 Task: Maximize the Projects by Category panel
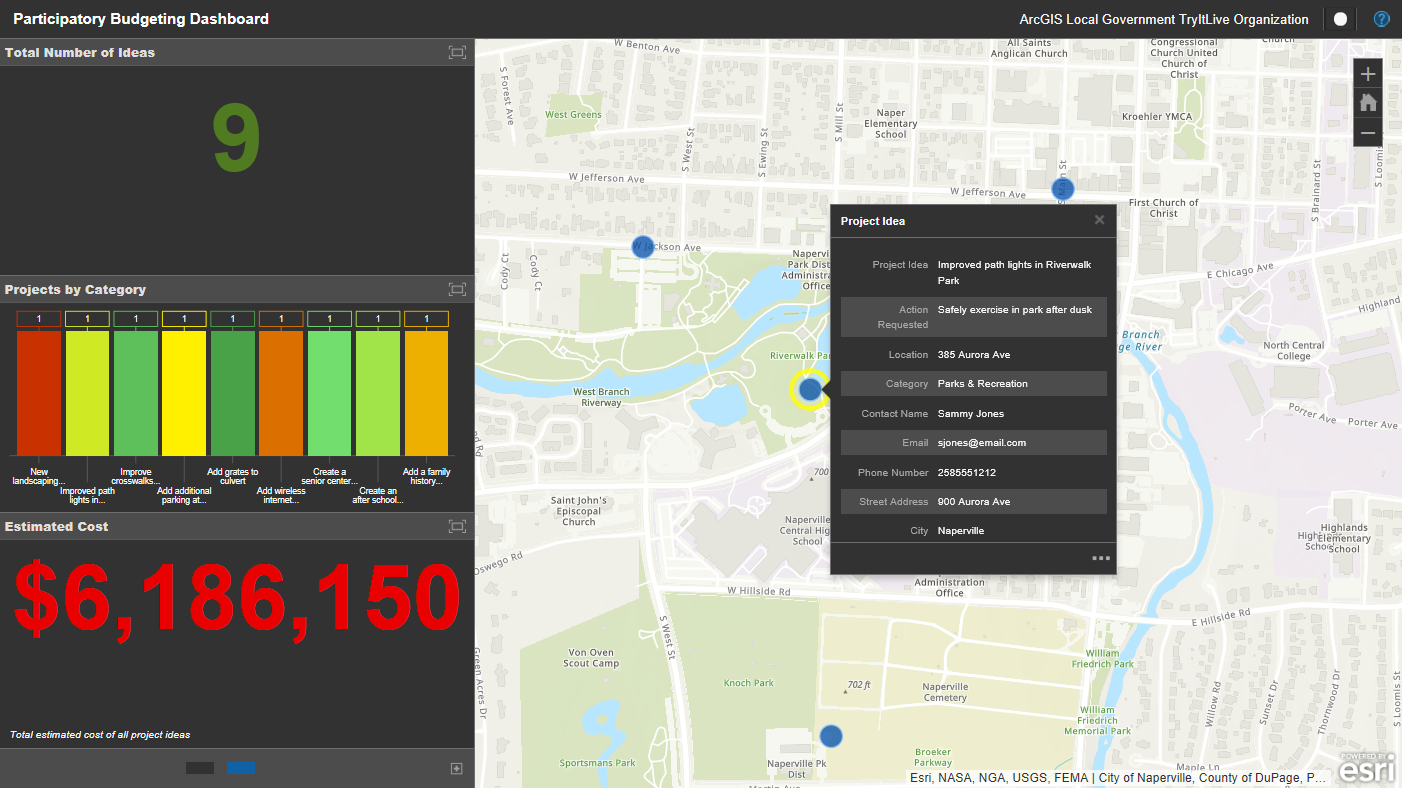[457, 289]
